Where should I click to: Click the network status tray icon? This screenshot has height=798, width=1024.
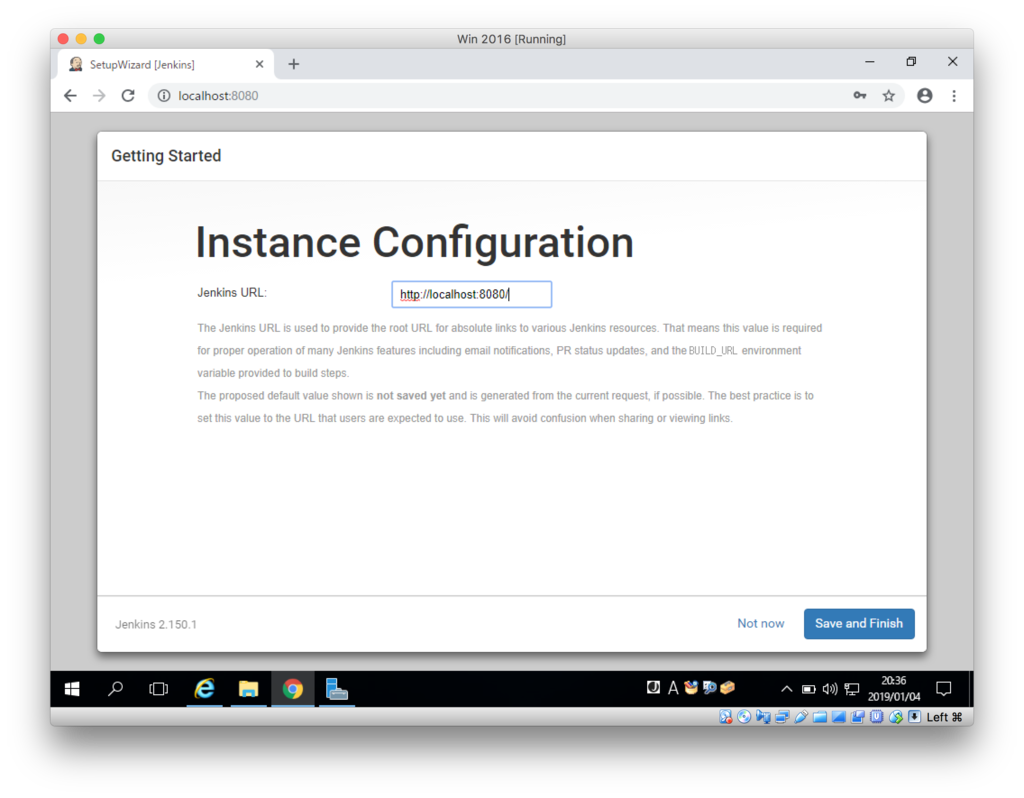852,689
